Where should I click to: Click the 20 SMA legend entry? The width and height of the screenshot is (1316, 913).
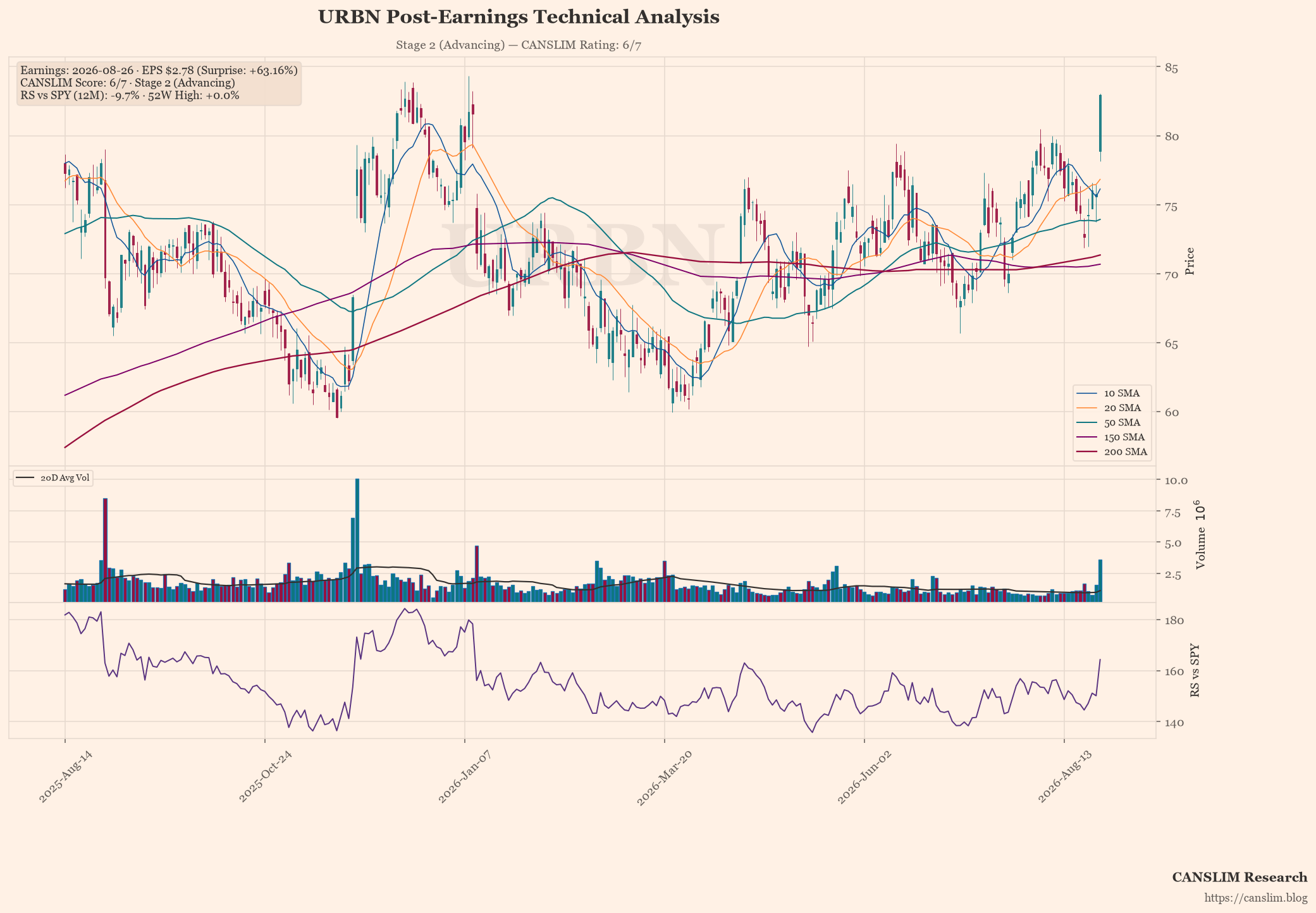click(x=1112, y=408)
